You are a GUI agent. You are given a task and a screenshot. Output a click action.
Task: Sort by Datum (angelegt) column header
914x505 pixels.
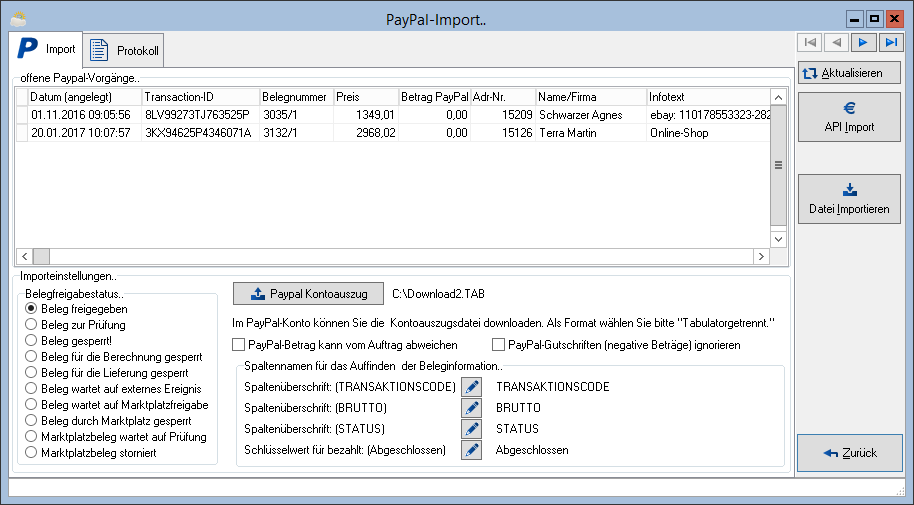[85, 97]
